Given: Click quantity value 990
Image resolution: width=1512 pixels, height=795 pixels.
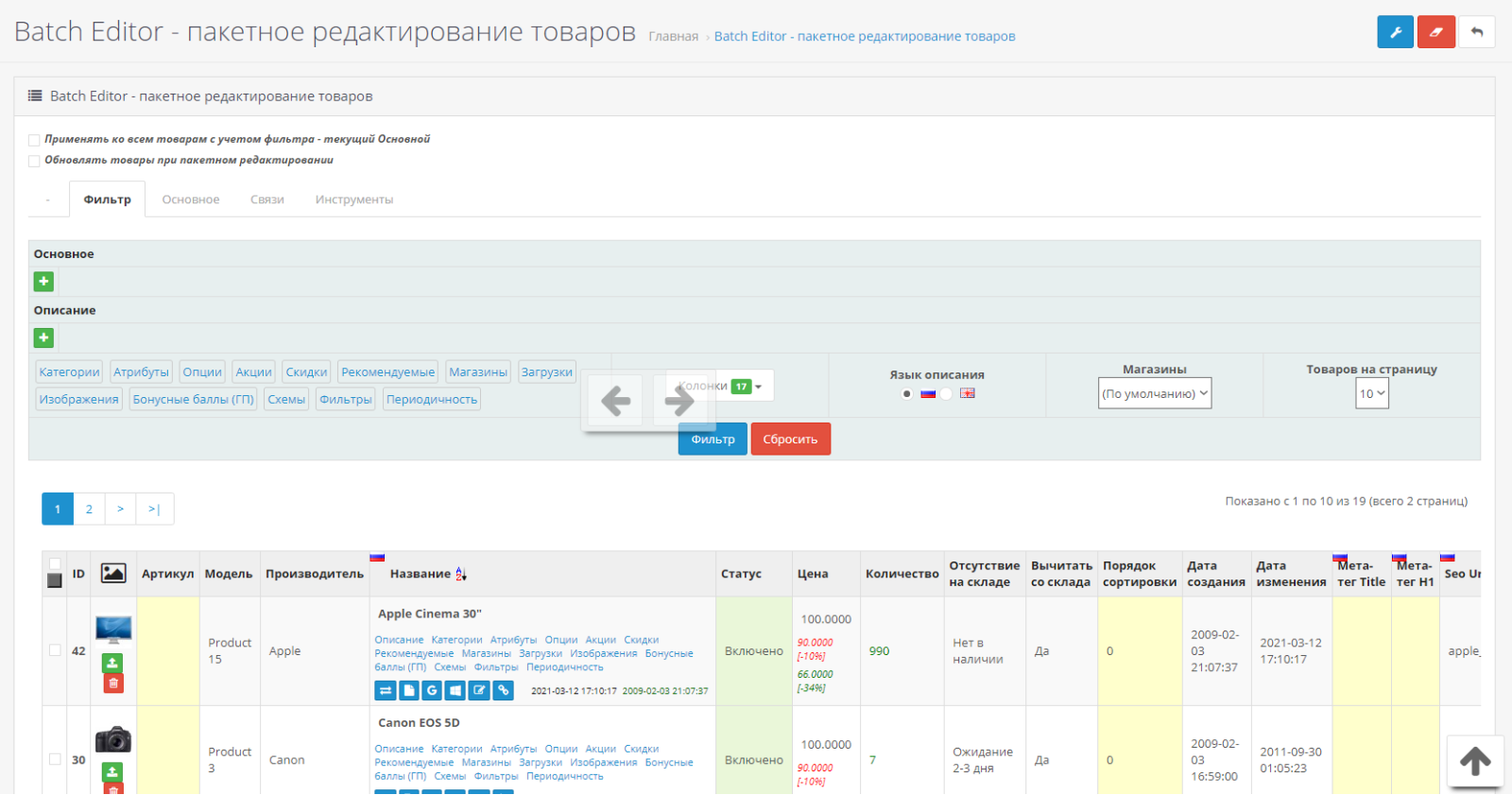Looking at the screenshot, I should [879, 651].
